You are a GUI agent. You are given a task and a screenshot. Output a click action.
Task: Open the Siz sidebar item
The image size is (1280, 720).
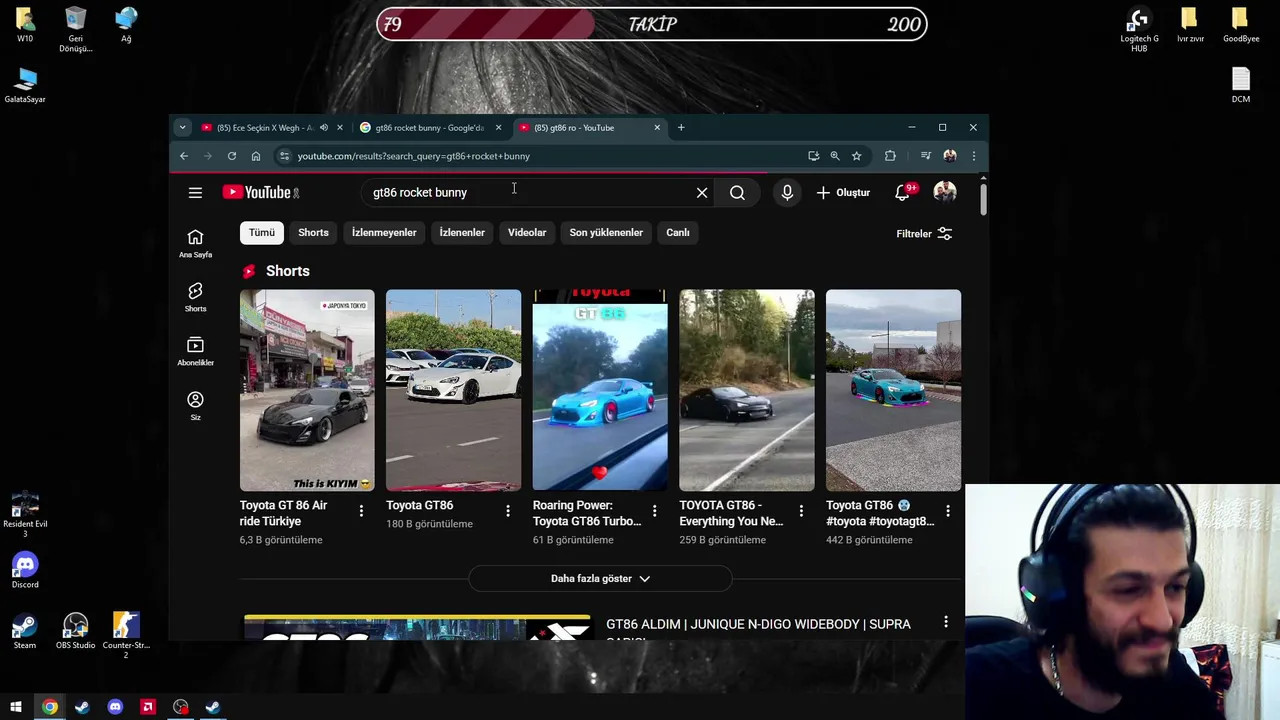pos(195,405)
